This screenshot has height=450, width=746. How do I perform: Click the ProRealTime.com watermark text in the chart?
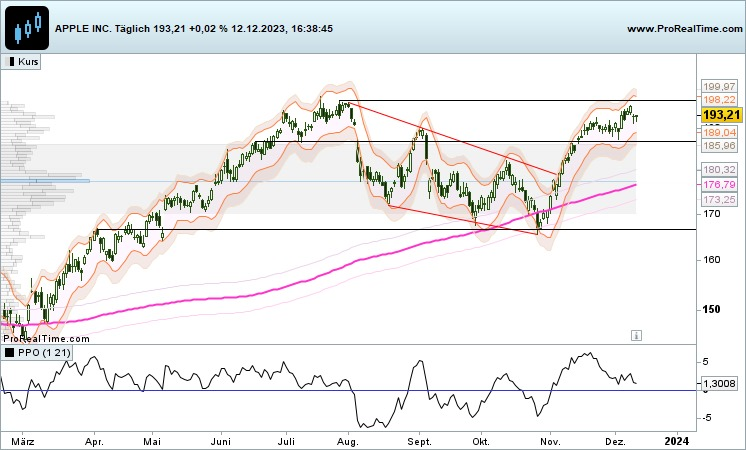tap(46, 339)
